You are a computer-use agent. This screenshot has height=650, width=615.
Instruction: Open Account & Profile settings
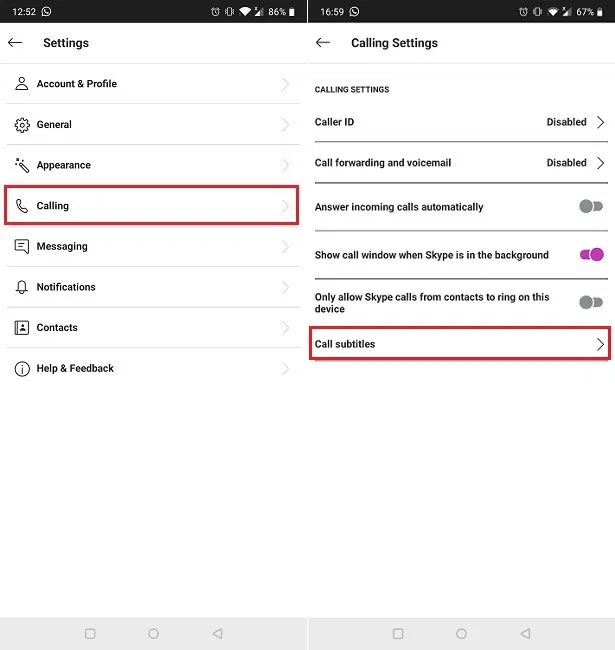click(153, 84)
